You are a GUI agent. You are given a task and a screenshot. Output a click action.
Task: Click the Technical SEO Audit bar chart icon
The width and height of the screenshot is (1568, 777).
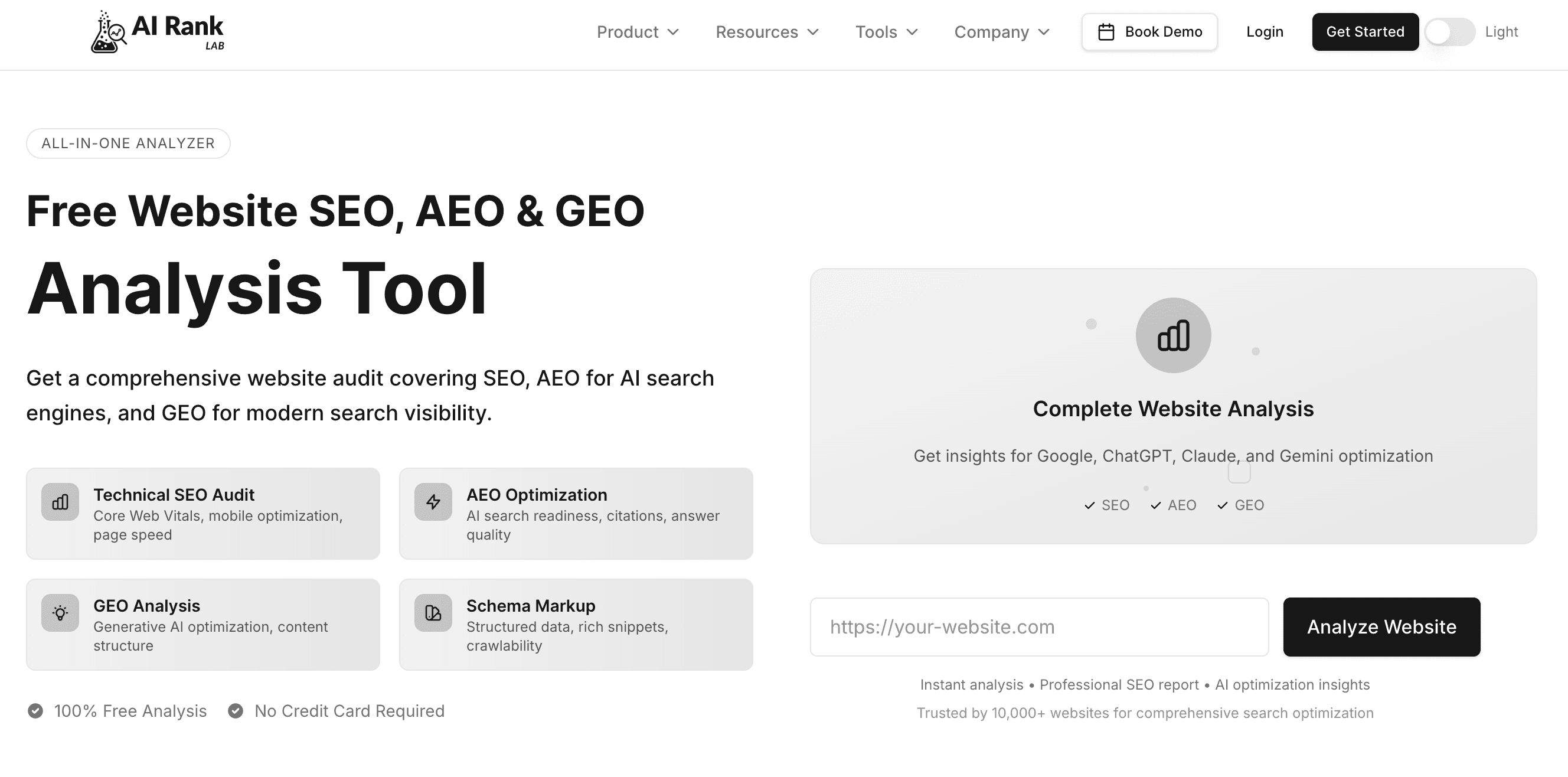(60, 502)
